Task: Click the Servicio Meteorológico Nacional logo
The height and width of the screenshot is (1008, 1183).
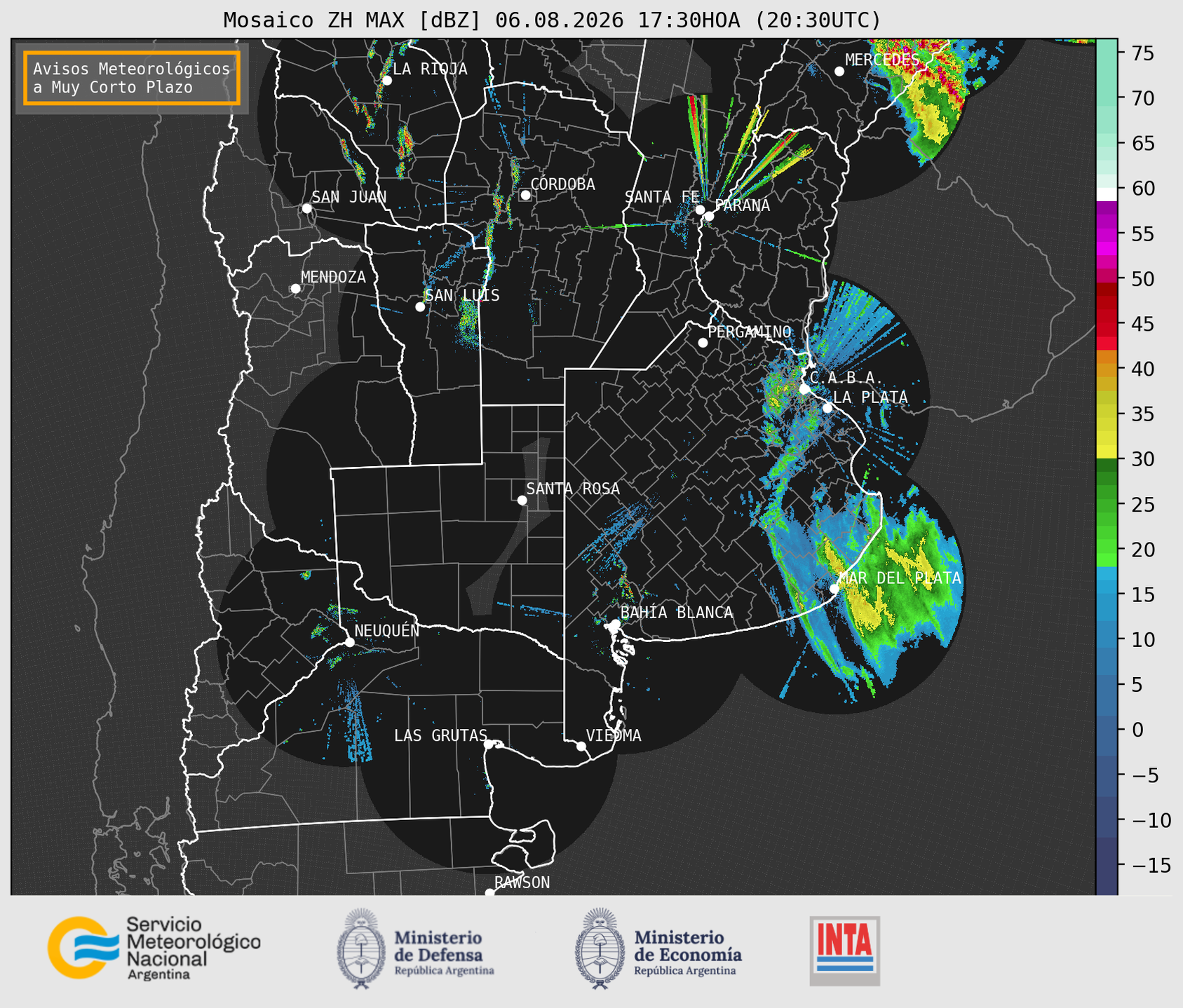Action: pos(154,948)
